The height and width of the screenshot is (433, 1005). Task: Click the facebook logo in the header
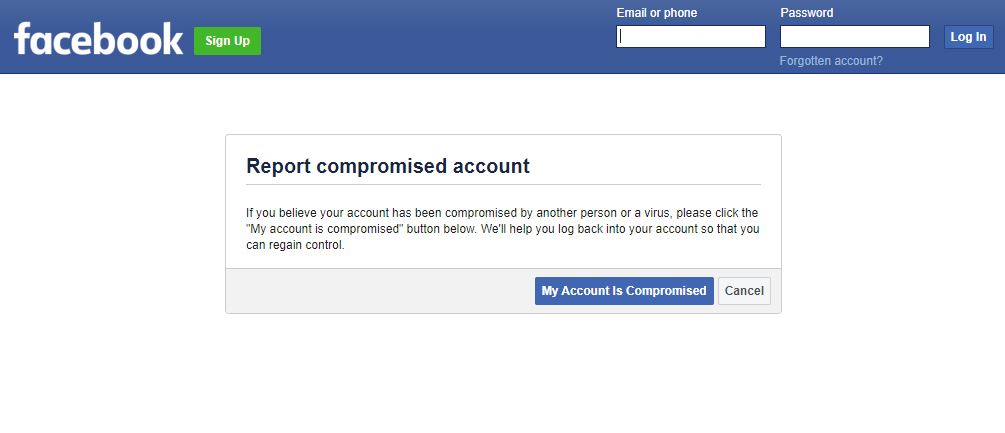(x=98, y=38)
